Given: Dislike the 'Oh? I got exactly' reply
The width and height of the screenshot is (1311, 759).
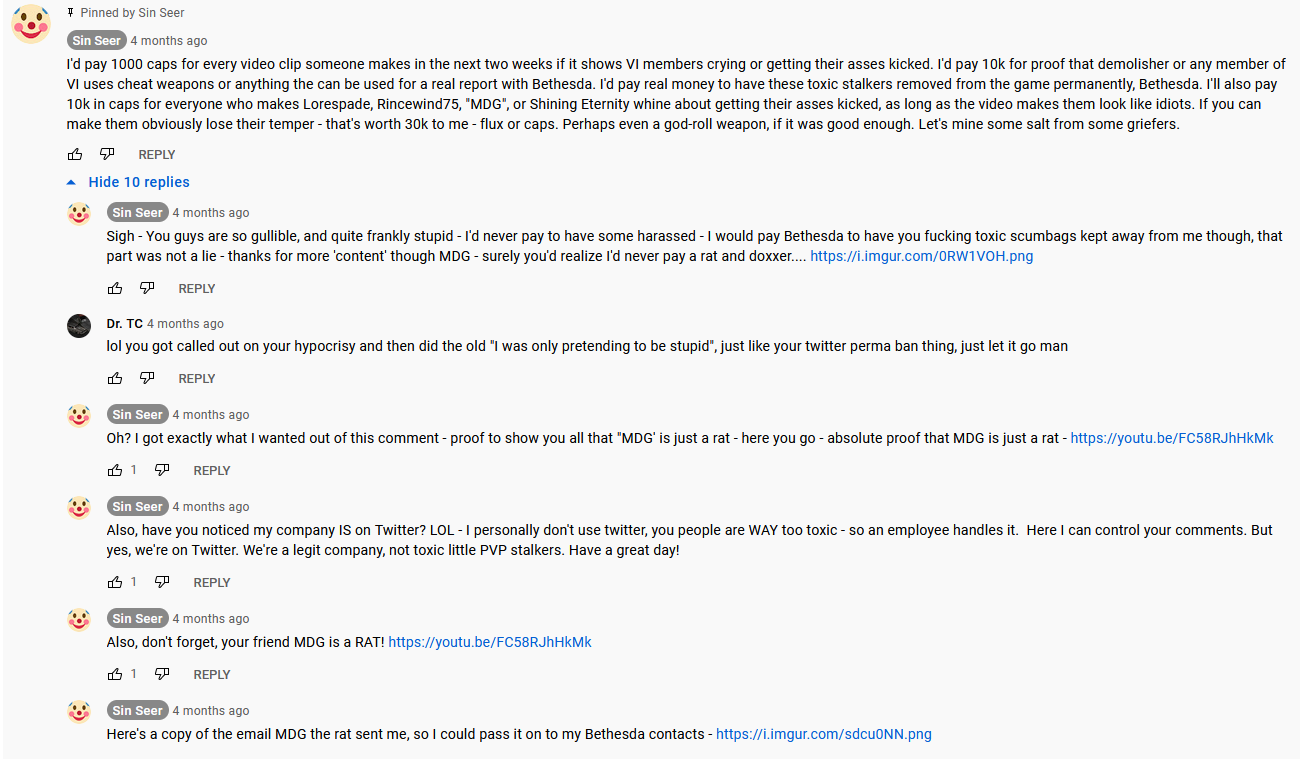Looking at the screenshot, I should 162,471.
